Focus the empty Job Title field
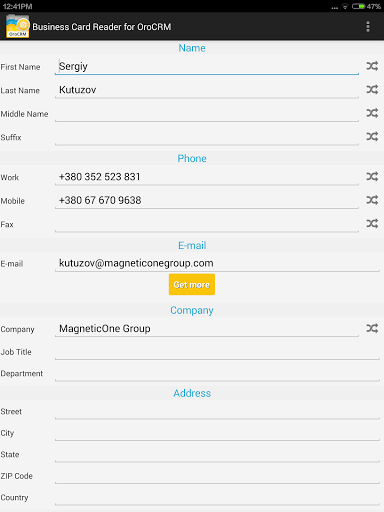 [x=217, y=352]
